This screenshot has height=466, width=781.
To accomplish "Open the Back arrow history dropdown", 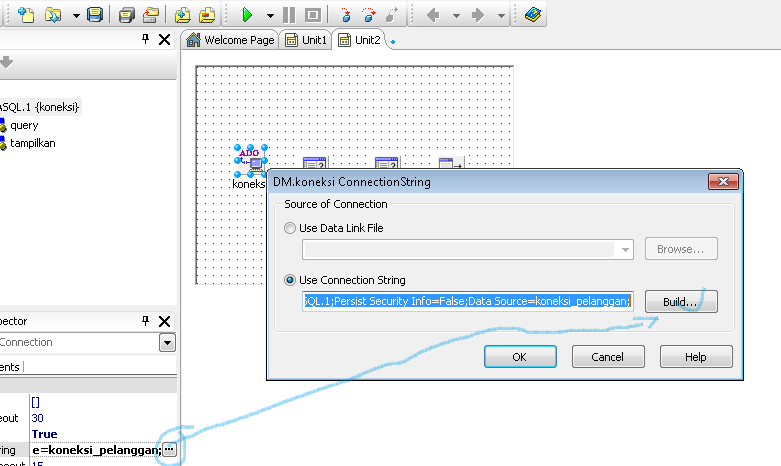I will pos(456,16).
